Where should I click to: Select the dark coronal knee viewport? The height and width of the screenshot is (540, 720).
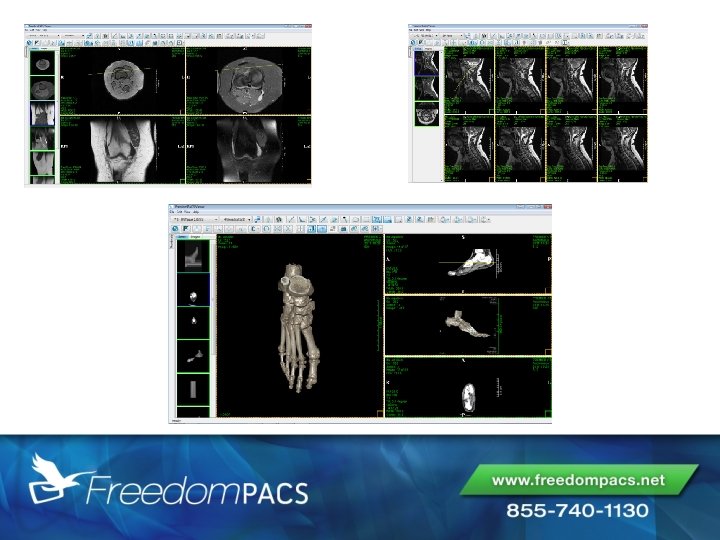248,150
